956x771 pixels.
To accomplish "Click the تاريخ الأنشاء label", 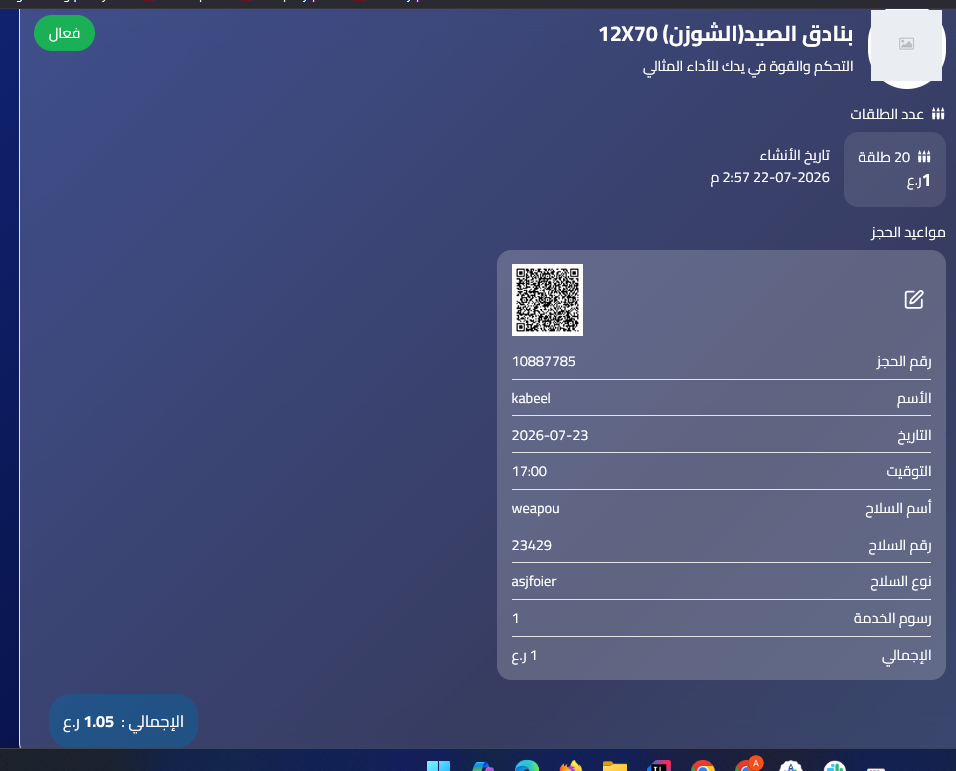I will pos(794,155).
